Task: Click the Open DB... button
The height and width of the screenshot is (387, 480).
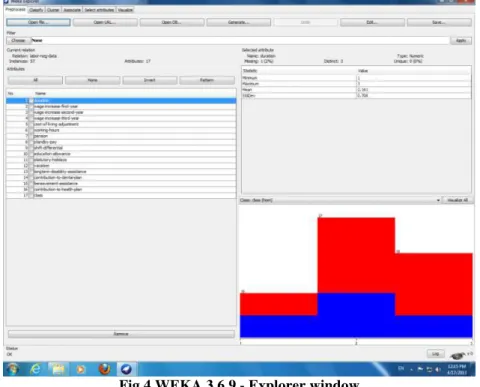Action: tap(172, 22)
